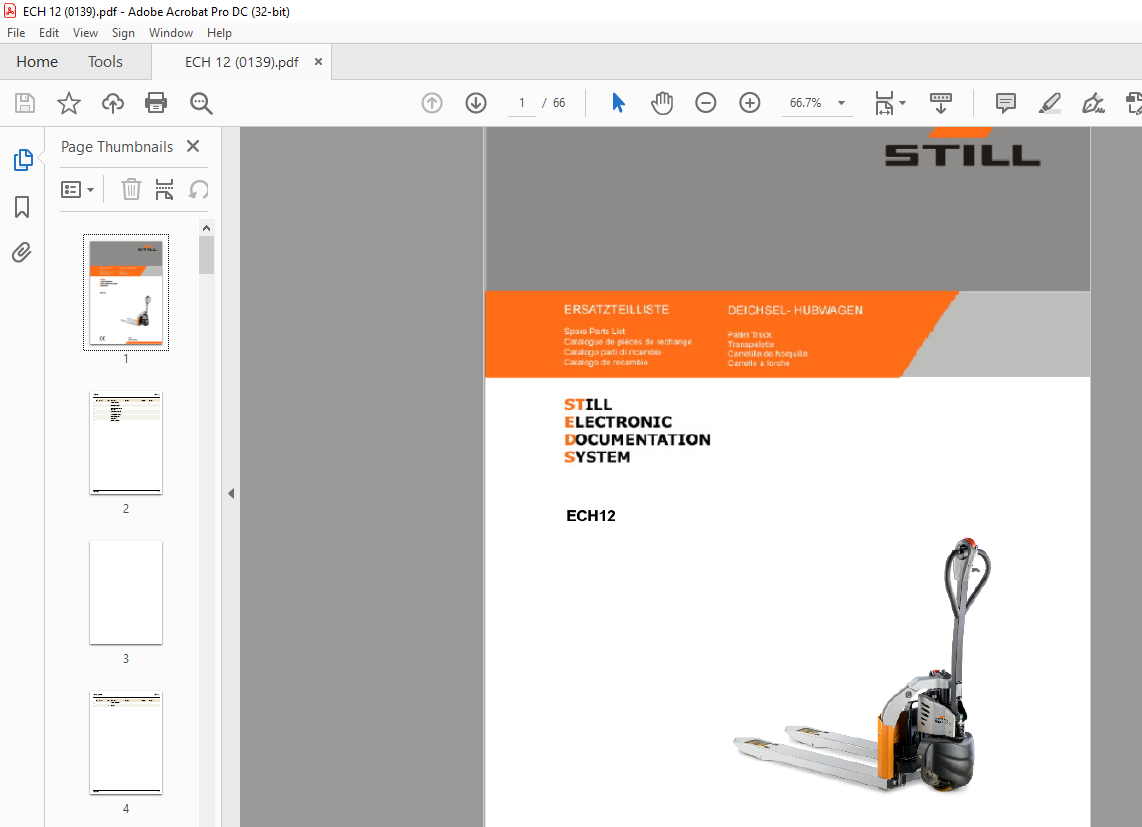This screenshot has width=1142, height=827.
Task: Zoom in with plus button
Action: pos(749,103)
